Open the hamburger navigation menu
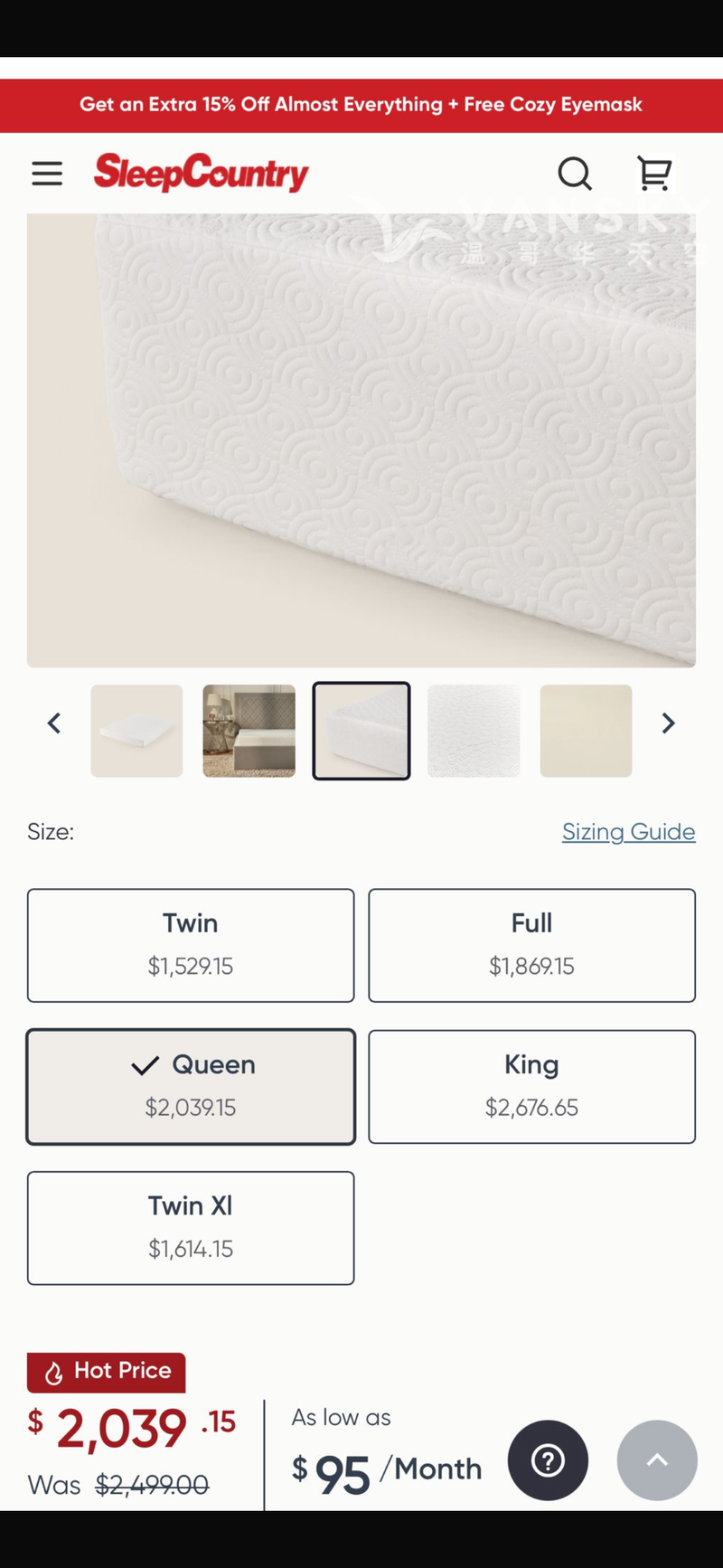 click(x=47, y=174)
